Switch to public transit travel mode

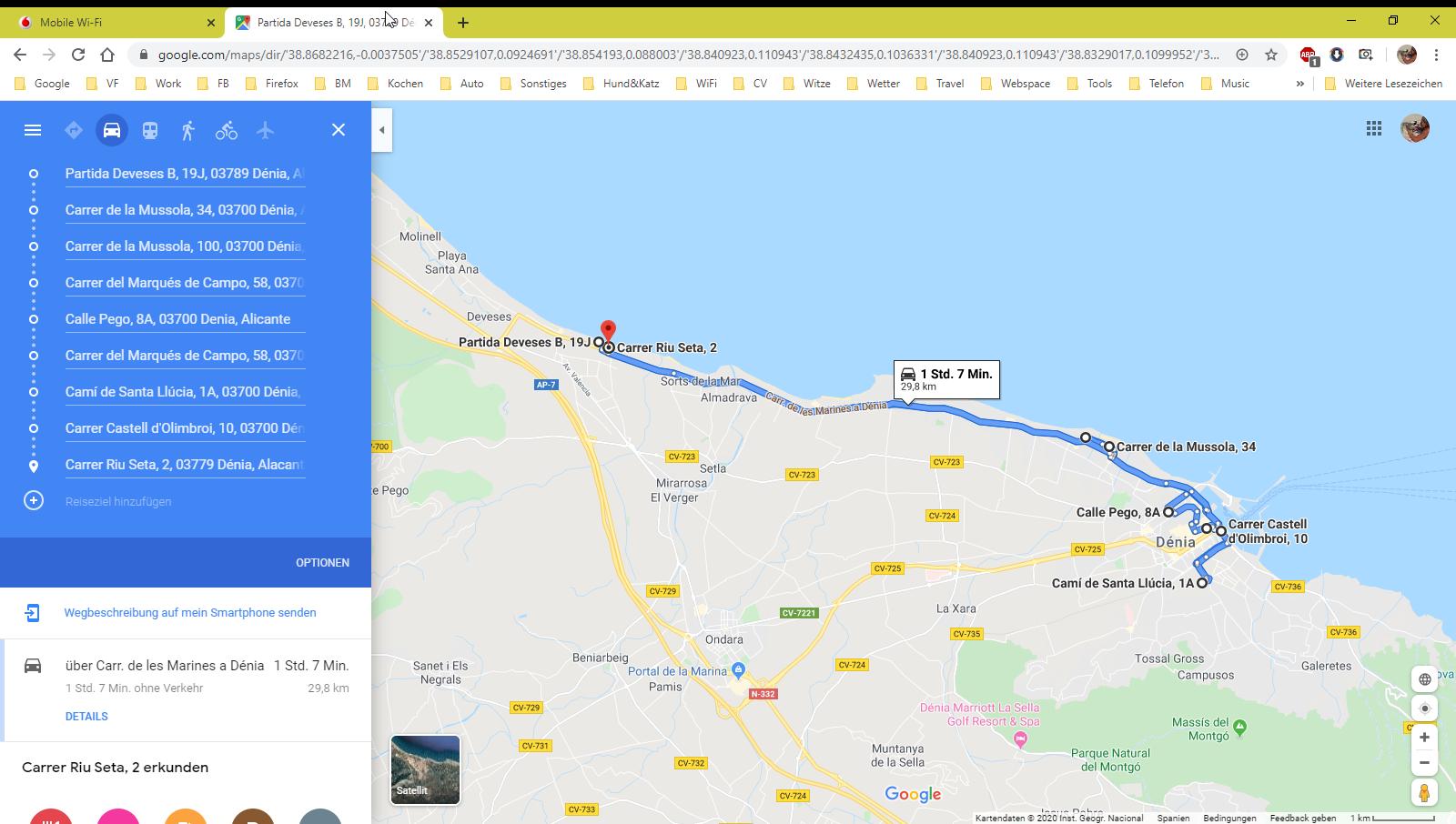(150, 130)
